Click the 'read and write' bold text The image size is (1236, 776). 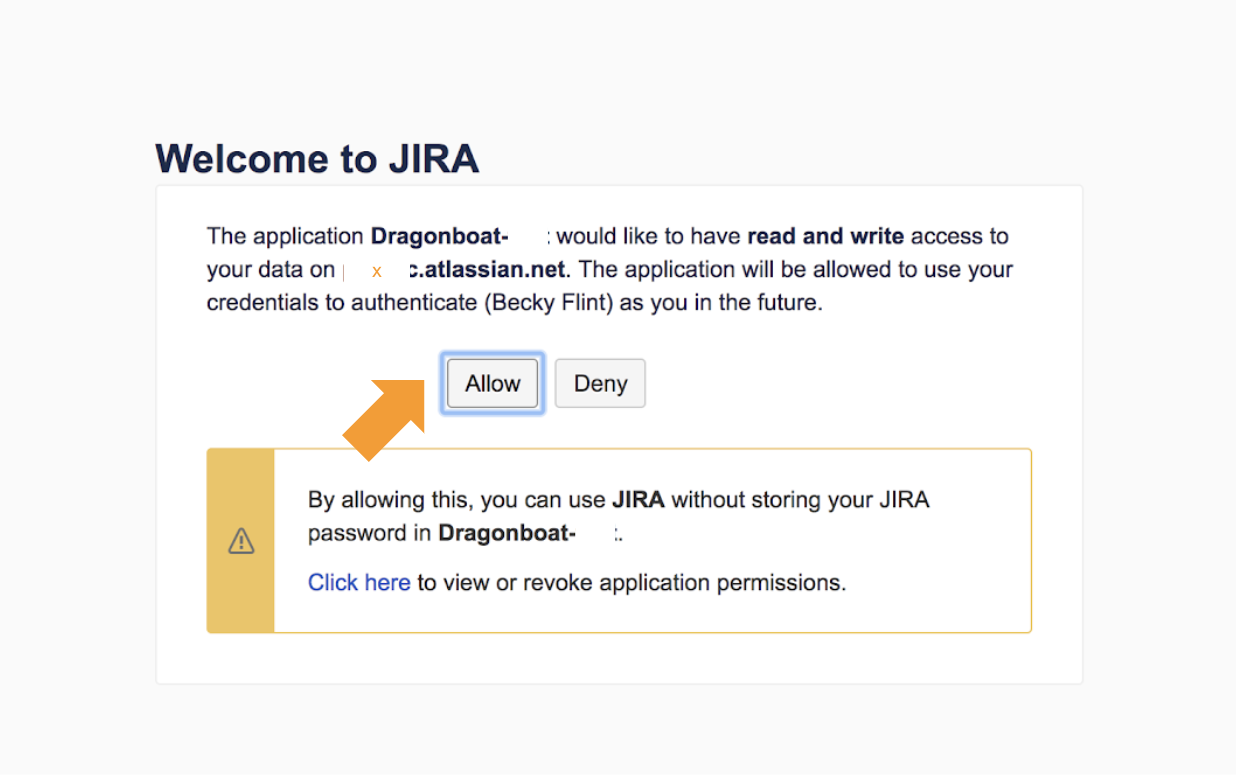coord(826,237)
